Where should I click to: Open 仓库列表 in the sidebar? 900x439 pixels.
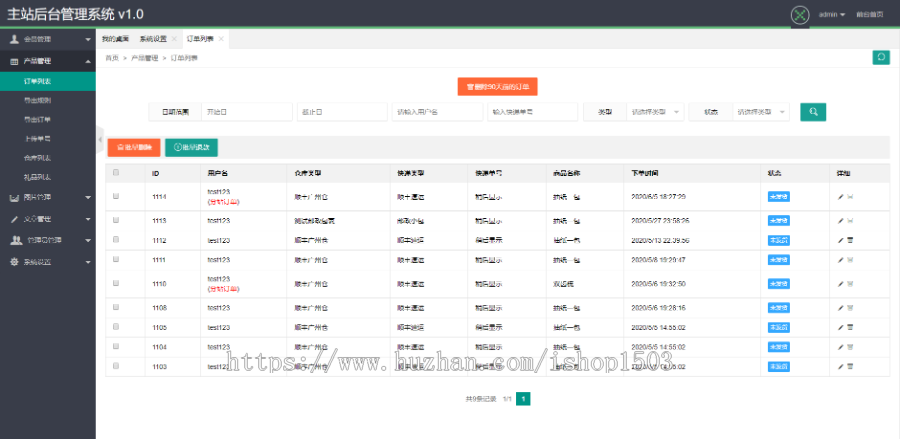(48, 158)
